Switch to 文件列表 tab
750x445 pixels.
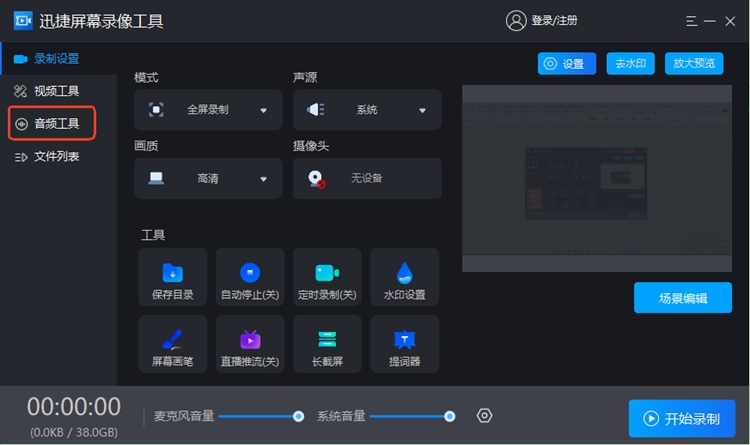pyautogui.click(x=58, y=156)
